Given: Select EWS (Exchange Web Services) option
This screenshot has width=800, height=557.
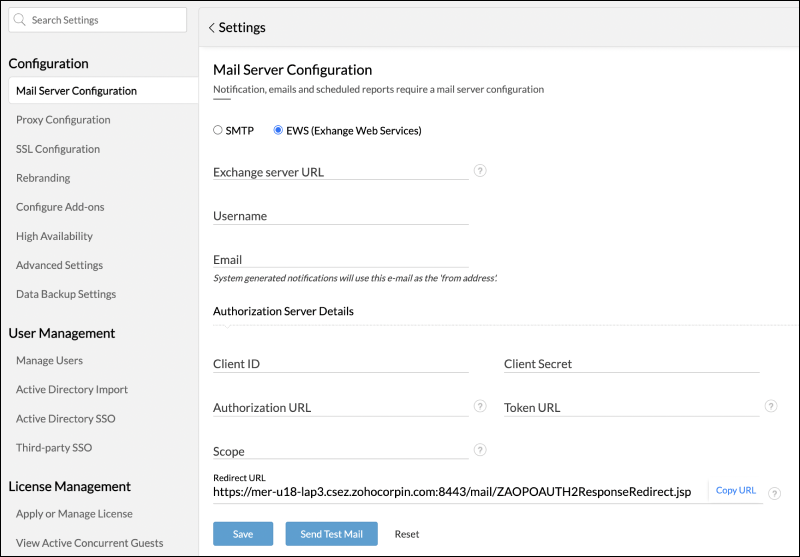Looking at the screenshot, I should pyautogui.click(x=278, y=130).
